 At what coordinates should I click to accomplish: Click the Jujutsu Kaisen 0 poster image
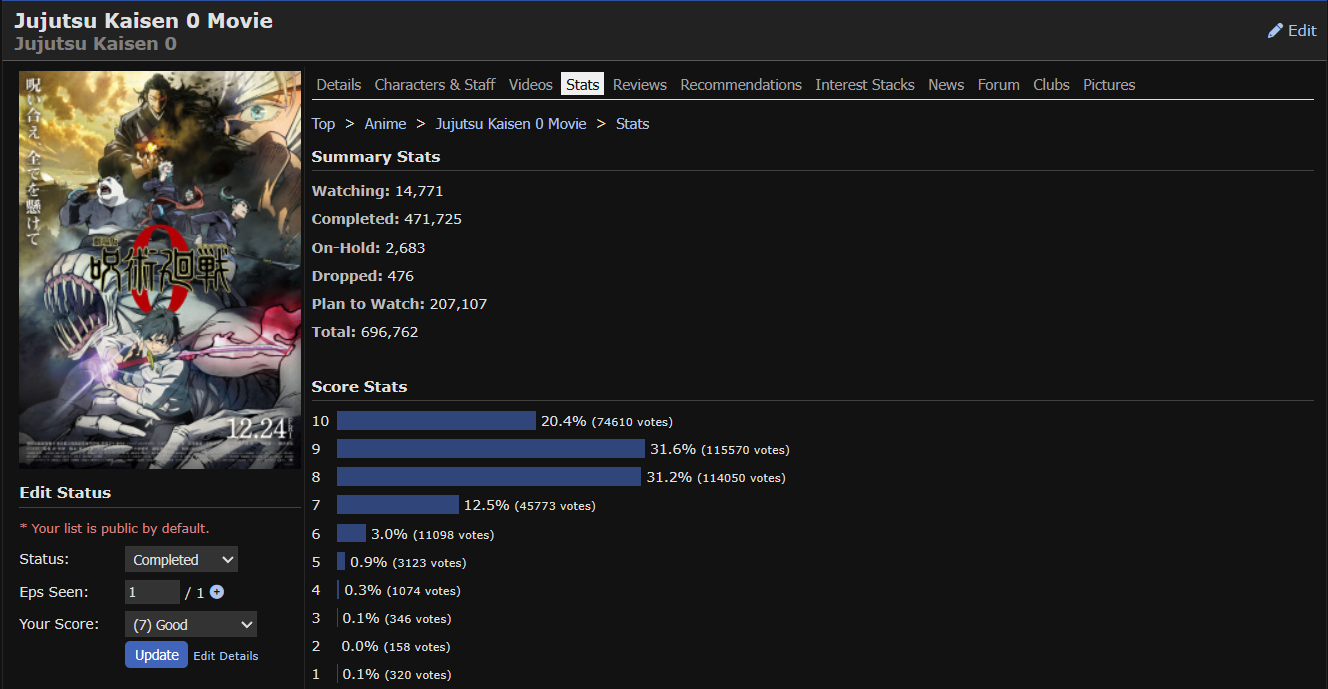coord(160,270)
